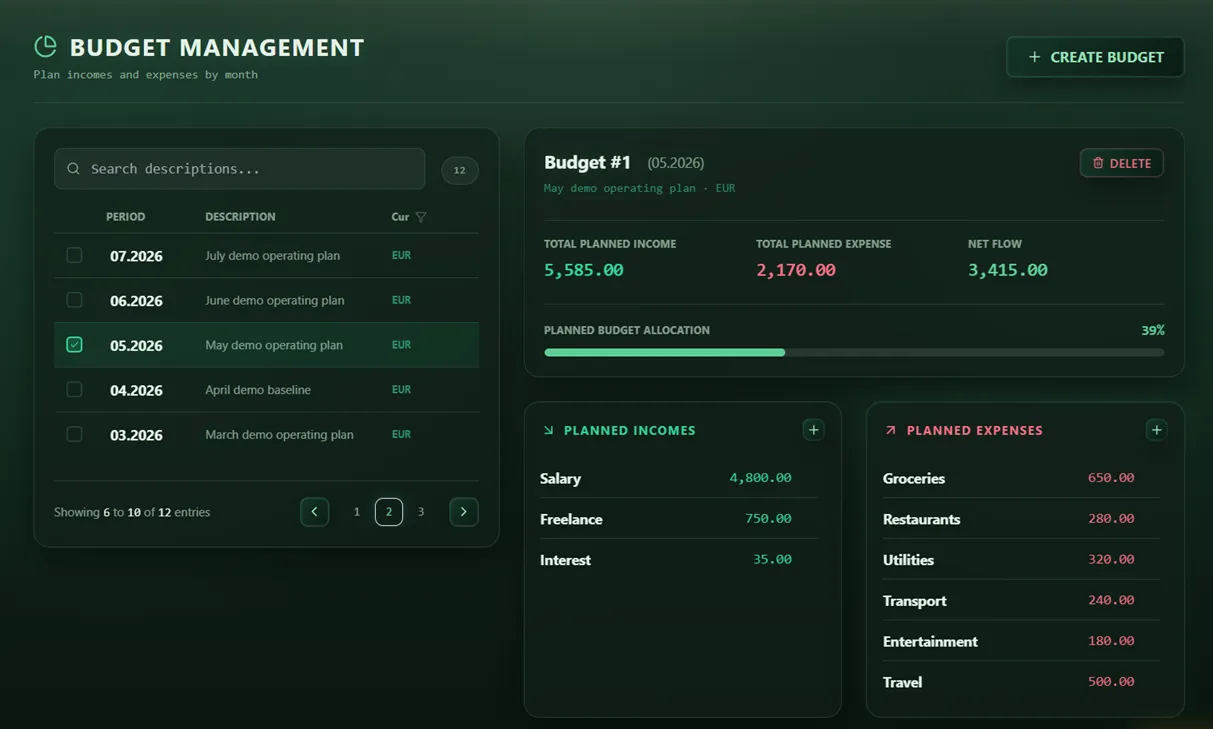Viewport: 1213px width, 729px height.
Task: Tick the checkbox for 03.2026
Action: pos(74,434)
